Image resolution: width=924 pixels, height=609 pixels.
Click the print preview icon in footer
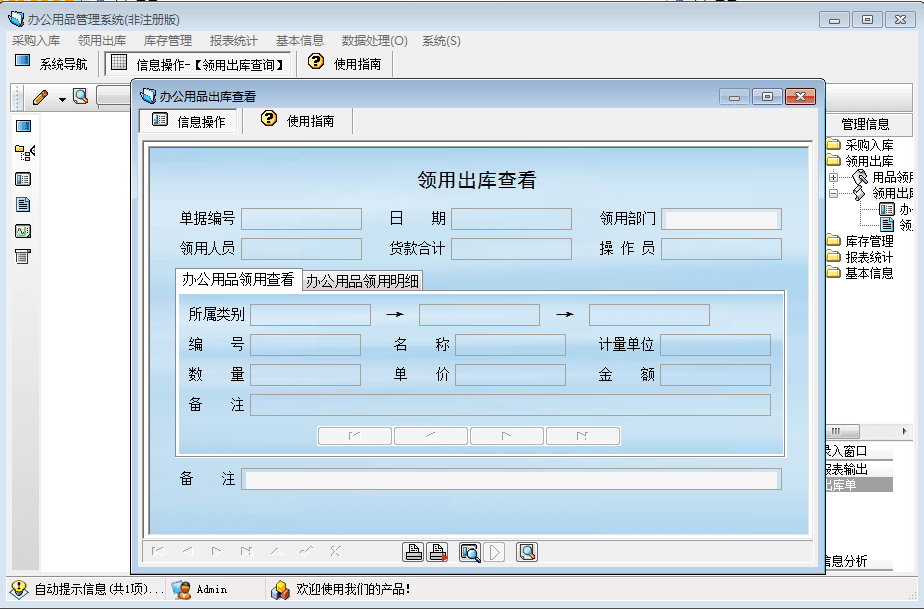pos(469,552)
